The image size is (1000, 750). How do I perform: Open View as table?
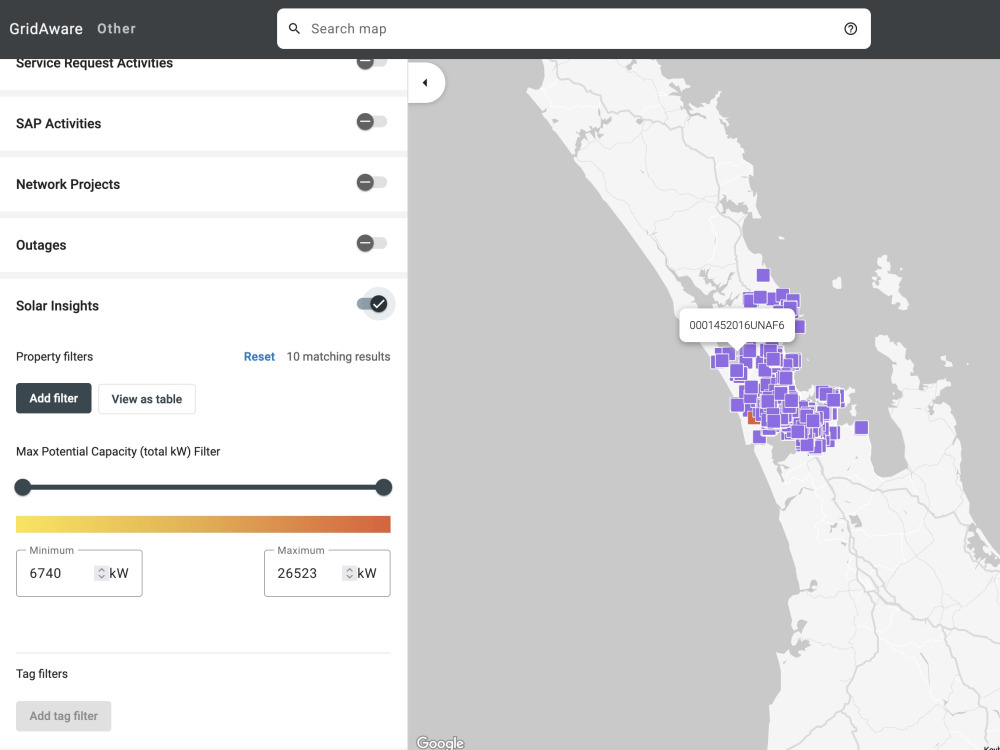tap(147, 399)
